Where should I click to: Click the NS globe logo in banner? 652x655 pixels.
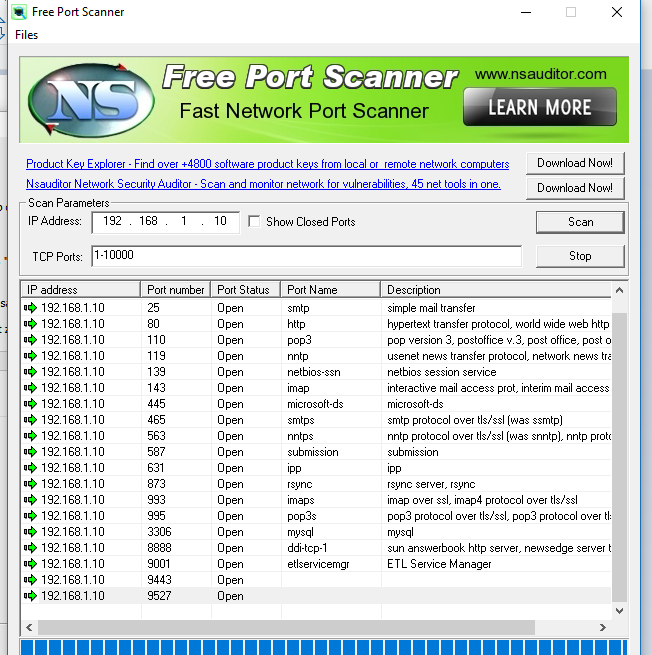tap(91, 100)
